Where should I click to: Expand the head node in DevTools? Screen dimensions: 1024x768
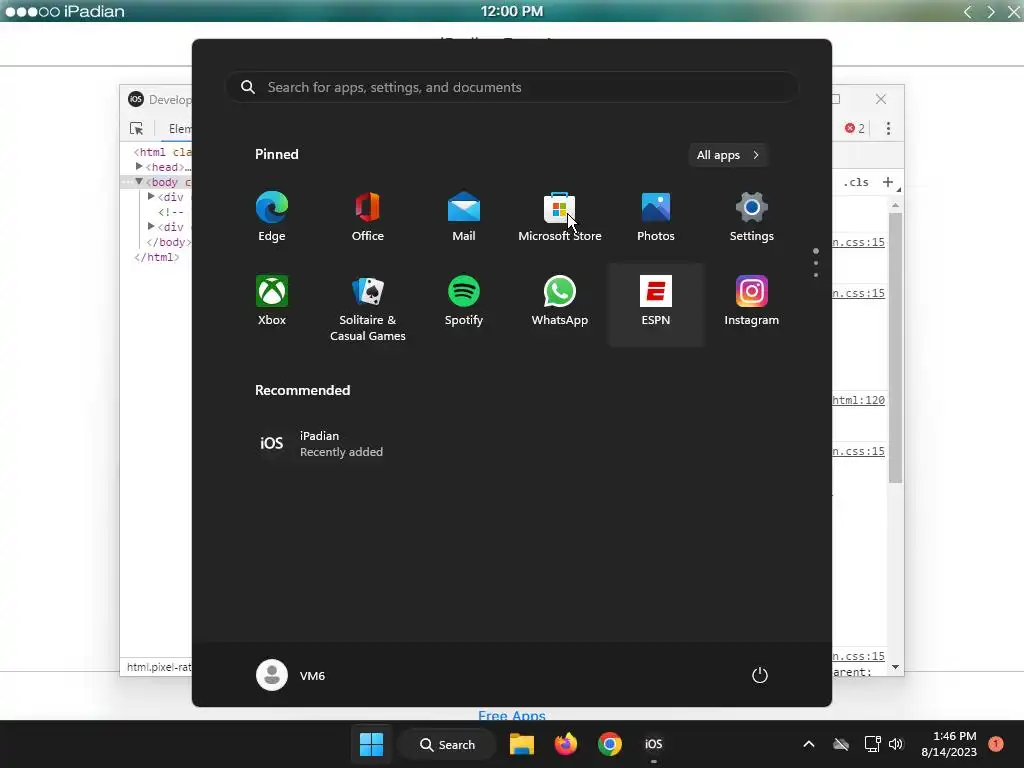(139, 167)
